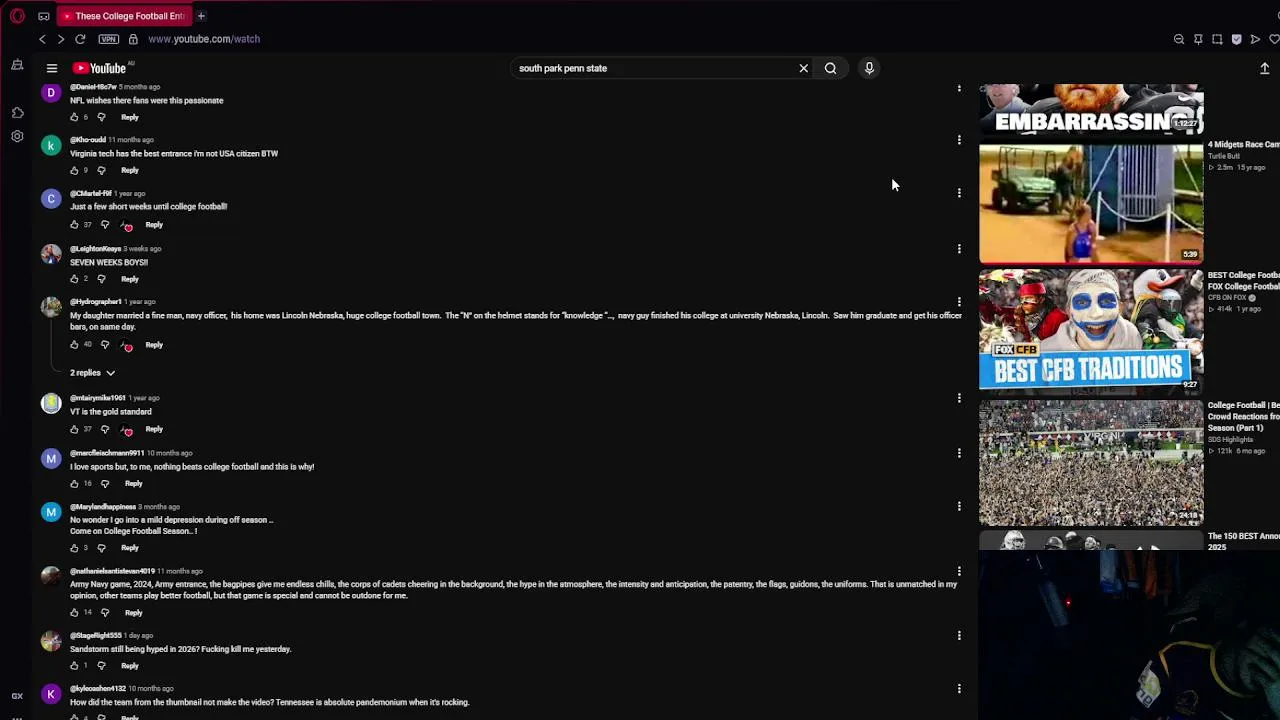Reply to the 'VT is the gold standard' comment
The image size is (1280, 720).
(x=154, y=429)
